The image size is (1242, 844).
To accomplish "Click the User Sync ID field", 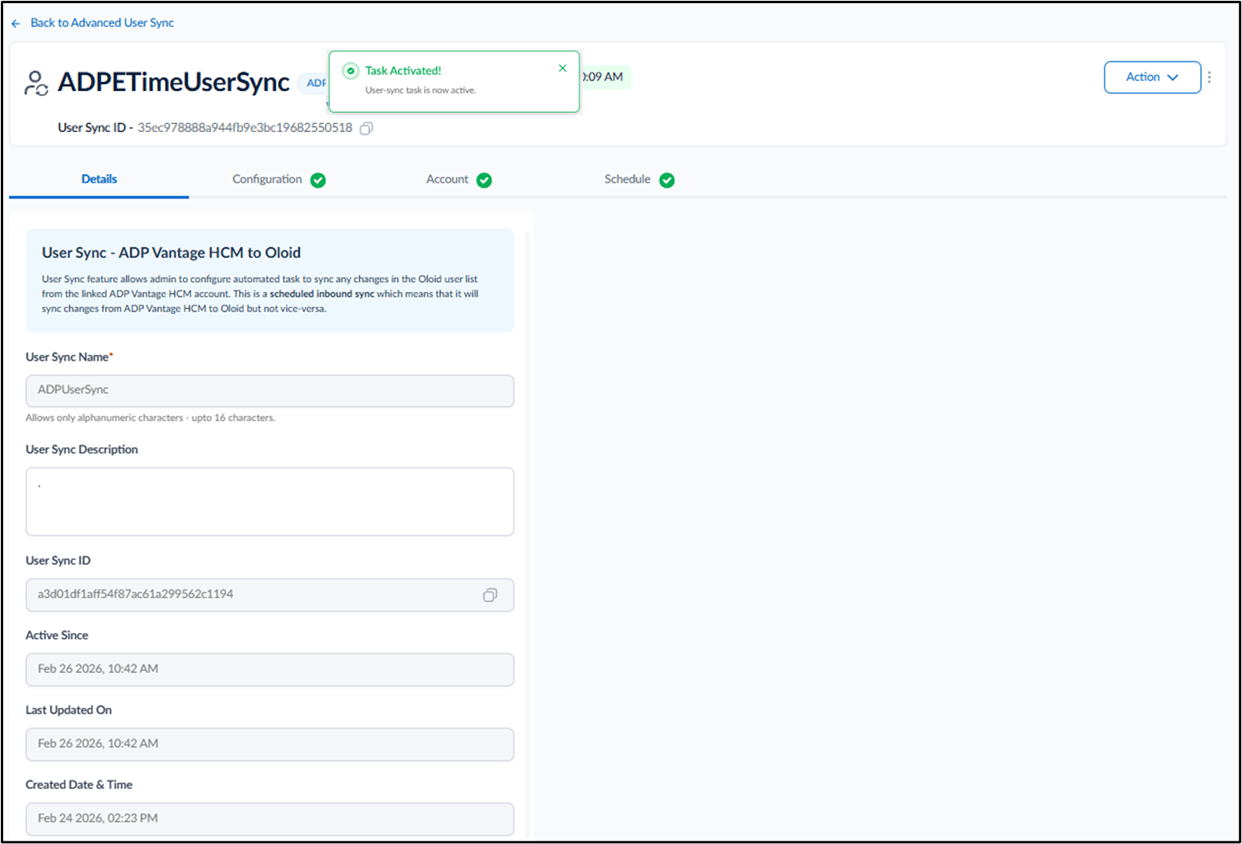I will pyautogui.click(x=270, y=595).
